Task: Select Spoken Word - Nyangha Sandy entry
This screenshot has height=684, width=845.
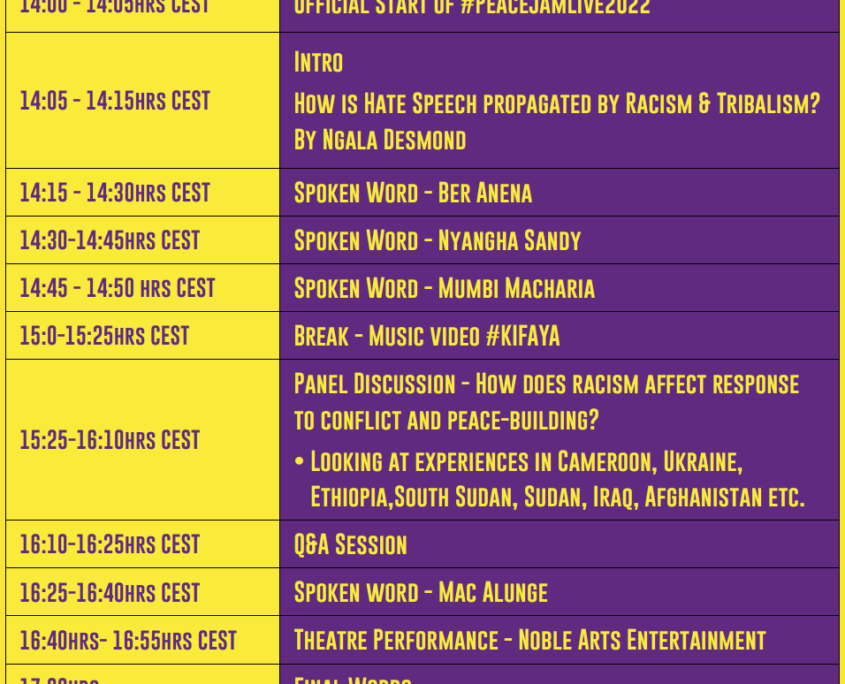Action: (437, 240)
